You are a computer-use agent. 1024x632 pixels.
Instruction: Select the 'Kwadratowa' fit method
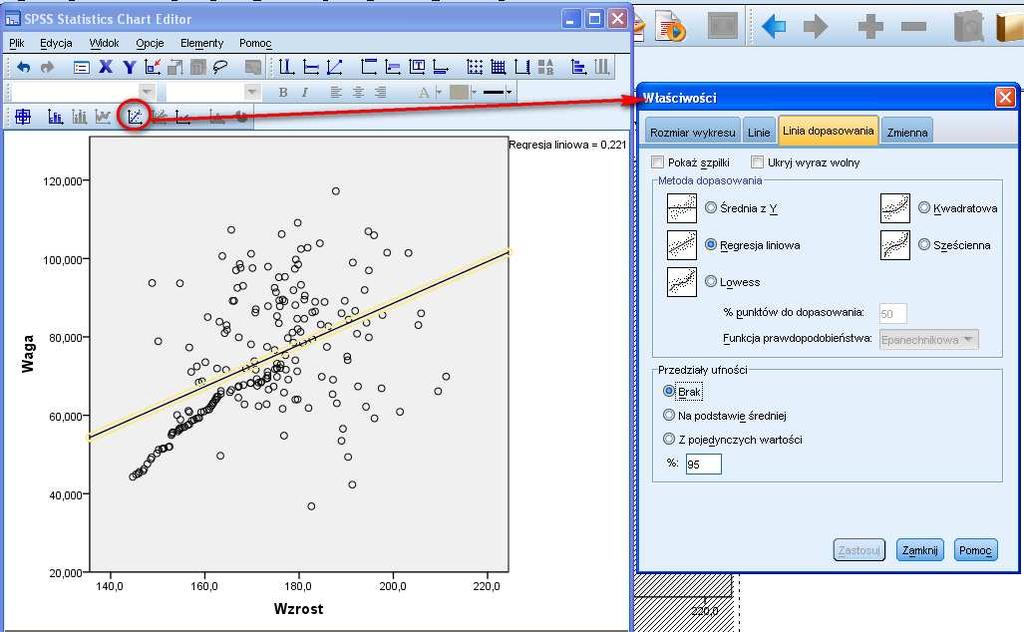[924, 208]
